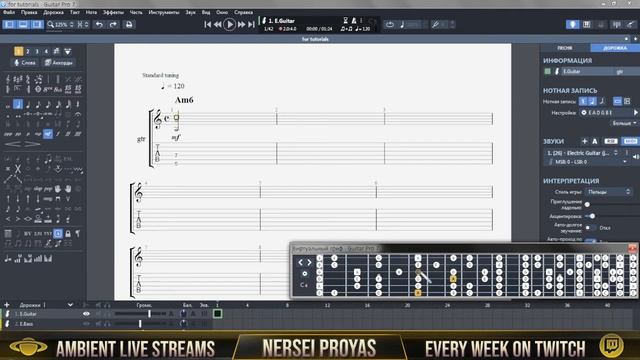
Task: Select the quarter note duration
Action: tap(28, 104)
